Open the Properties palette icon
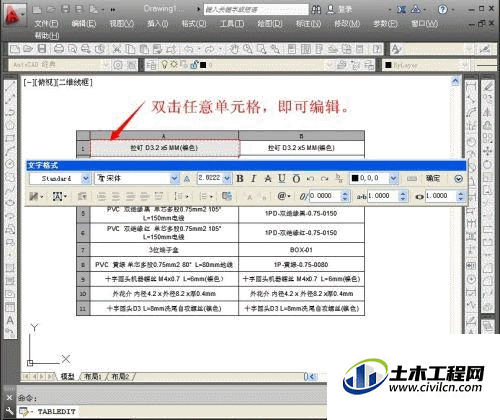 (x=292, y=49)
